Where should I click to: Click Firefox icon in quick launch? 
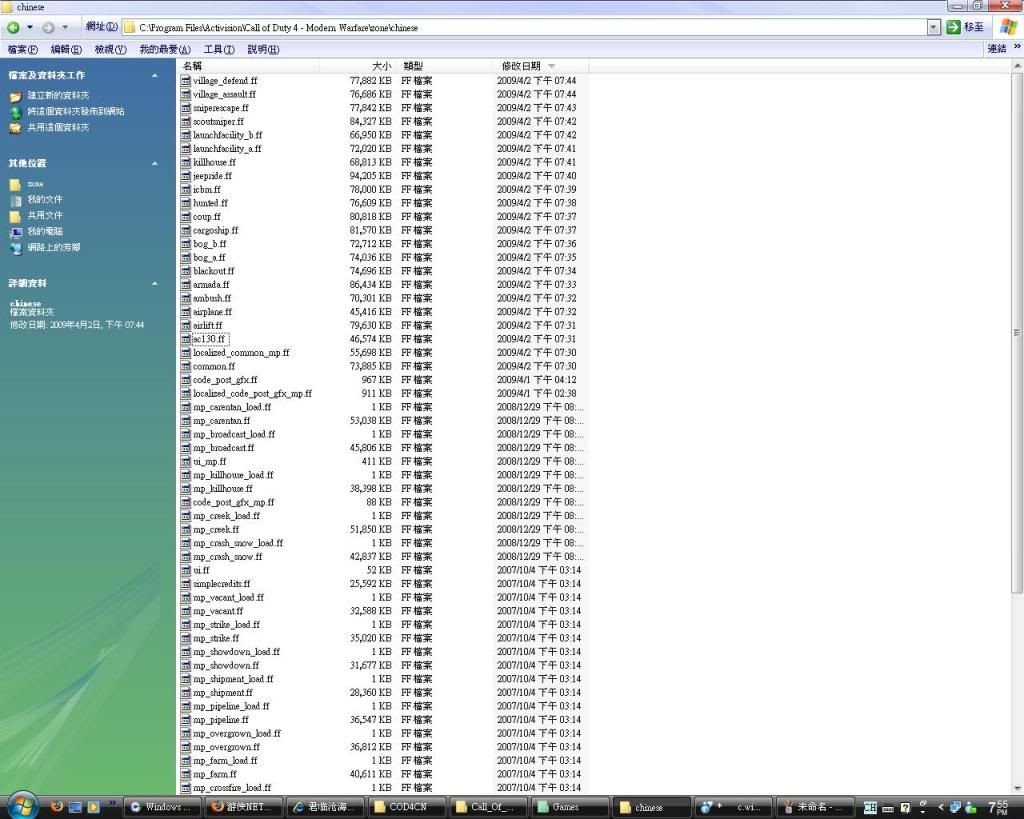pos(56,806)
